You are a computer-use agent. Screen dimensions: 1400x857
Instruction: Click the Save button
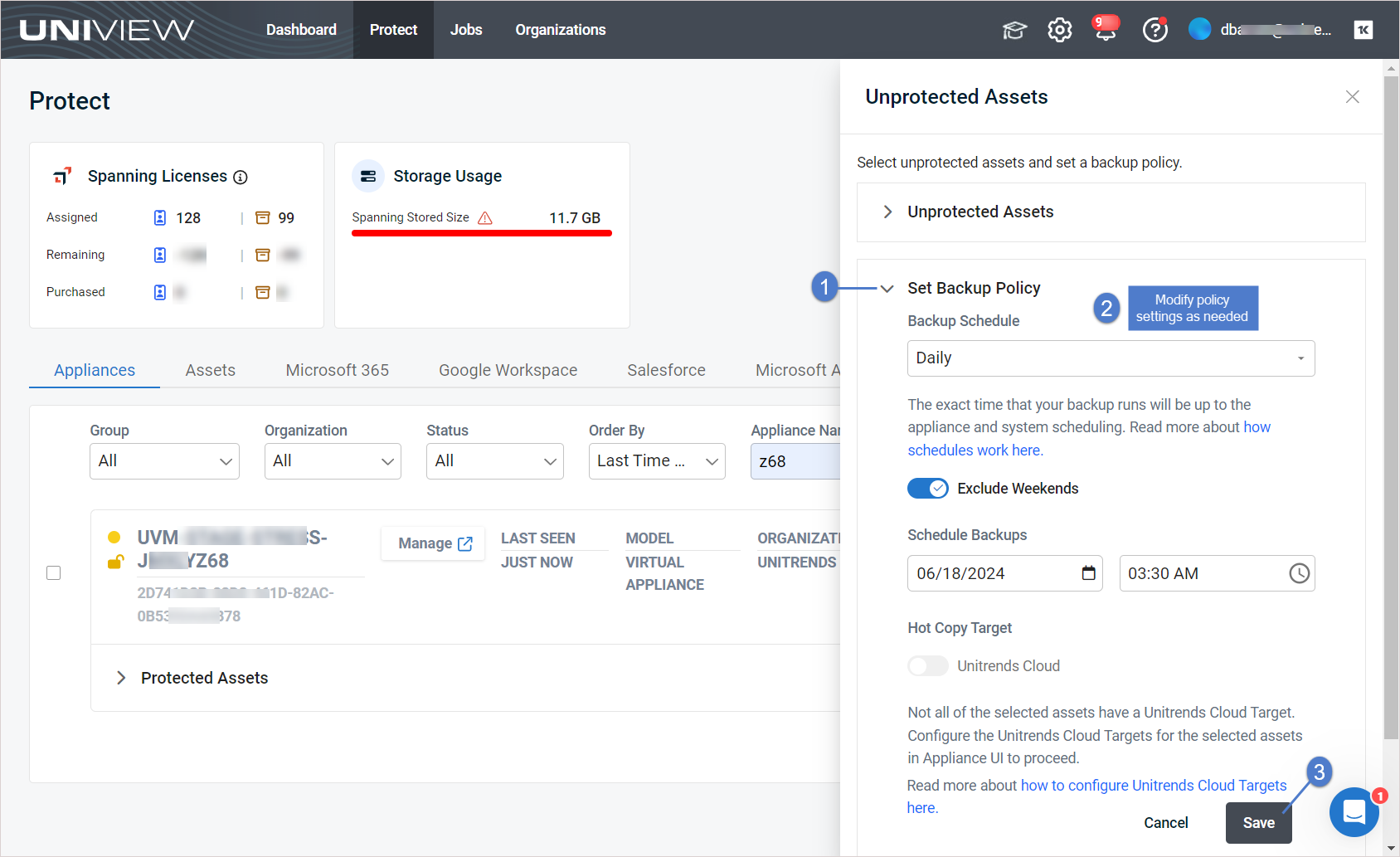tap(1259, 823)
